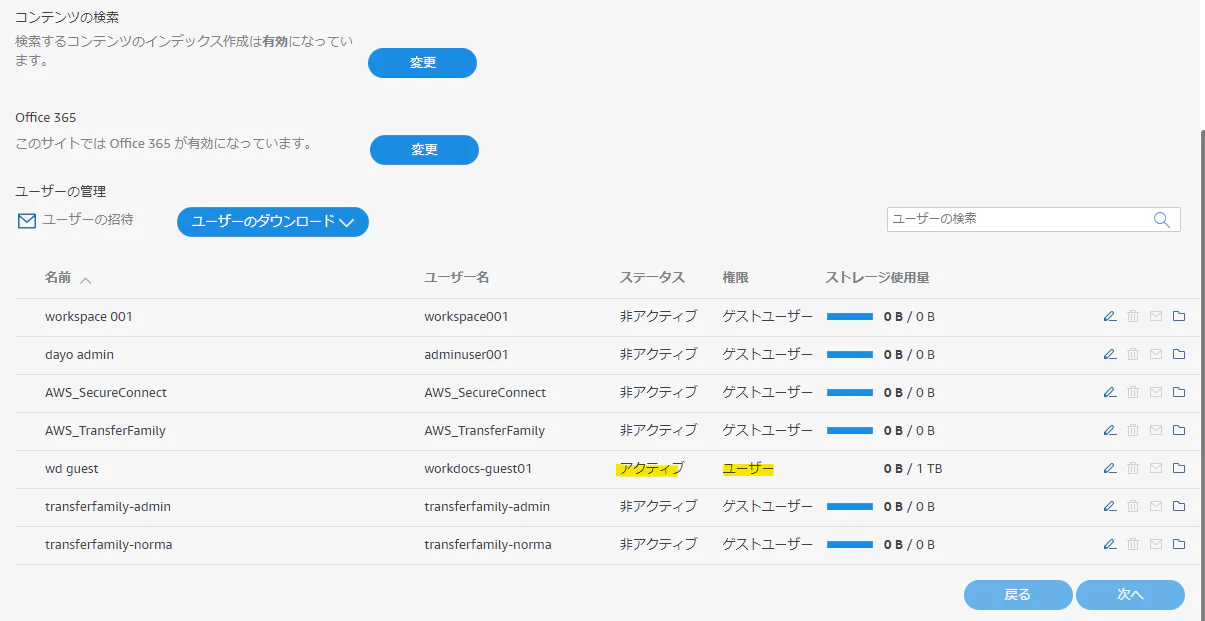Image resolution: width=1205 pixels, height=621 pixels.
Task: Click the 戻る button
Action: click(x=1018, y=595)
